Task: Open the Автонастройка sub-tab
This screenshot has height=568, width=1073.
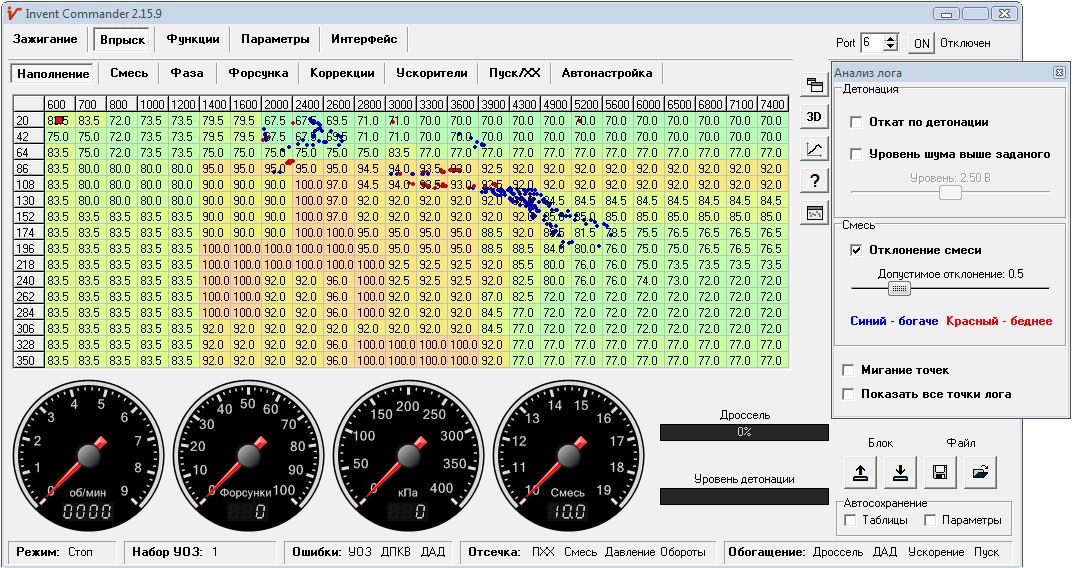Action: tap(607, 73)
